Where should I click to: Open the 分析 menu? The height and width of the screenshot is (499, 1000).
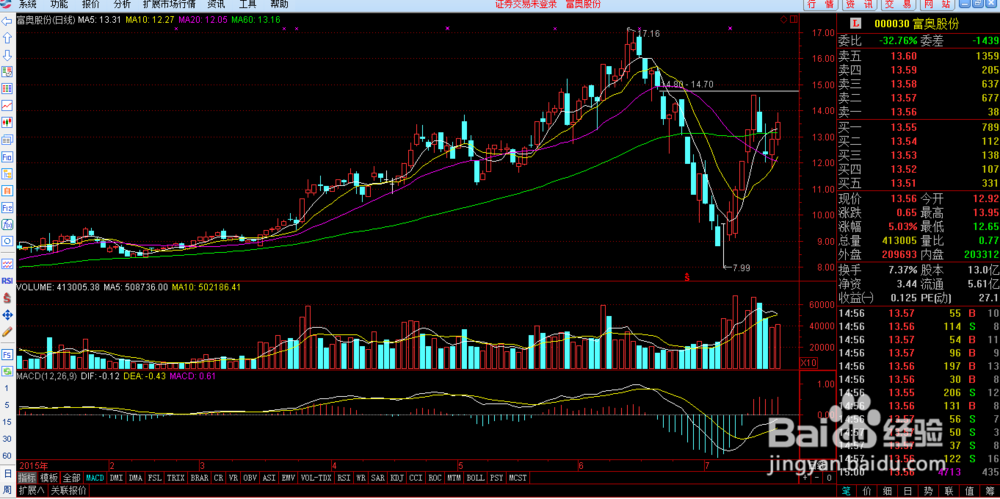click(x=122, y=4)
